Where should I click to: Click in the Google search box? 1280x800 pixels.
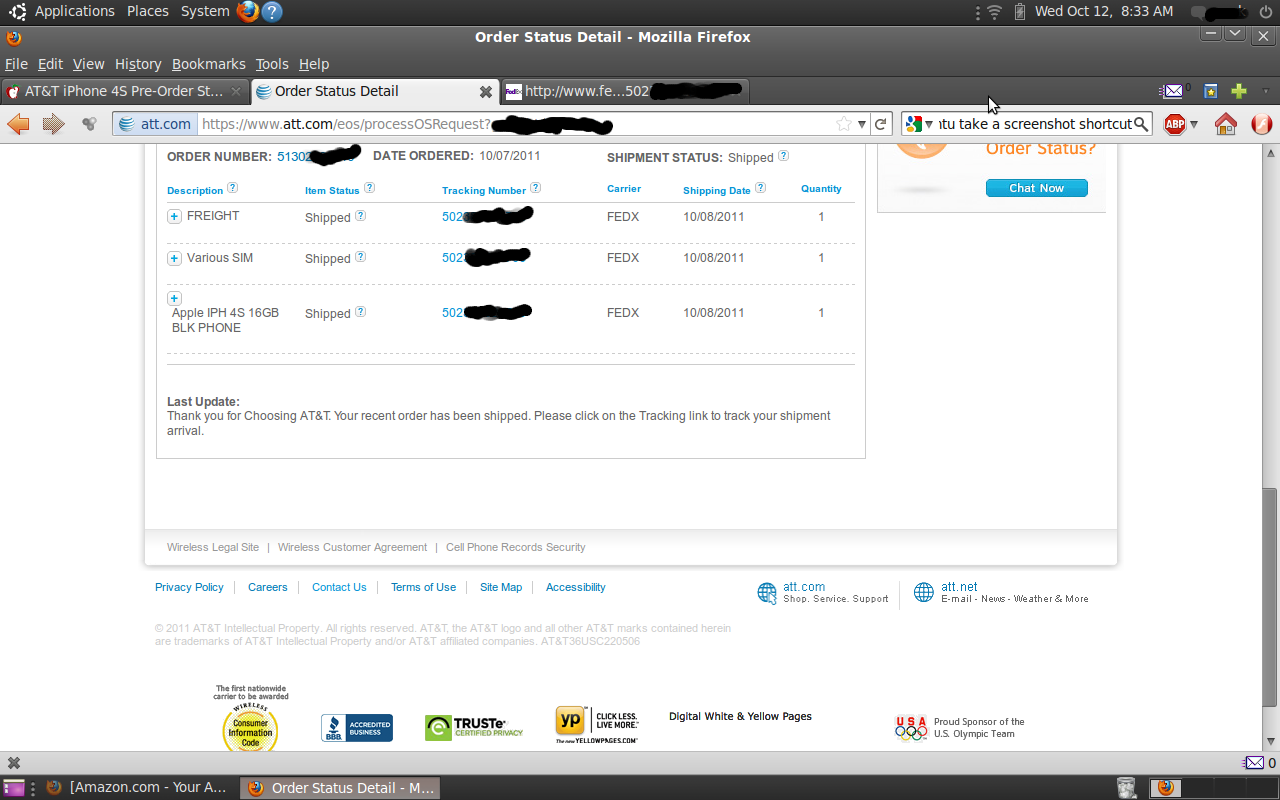pos(1034,124)
